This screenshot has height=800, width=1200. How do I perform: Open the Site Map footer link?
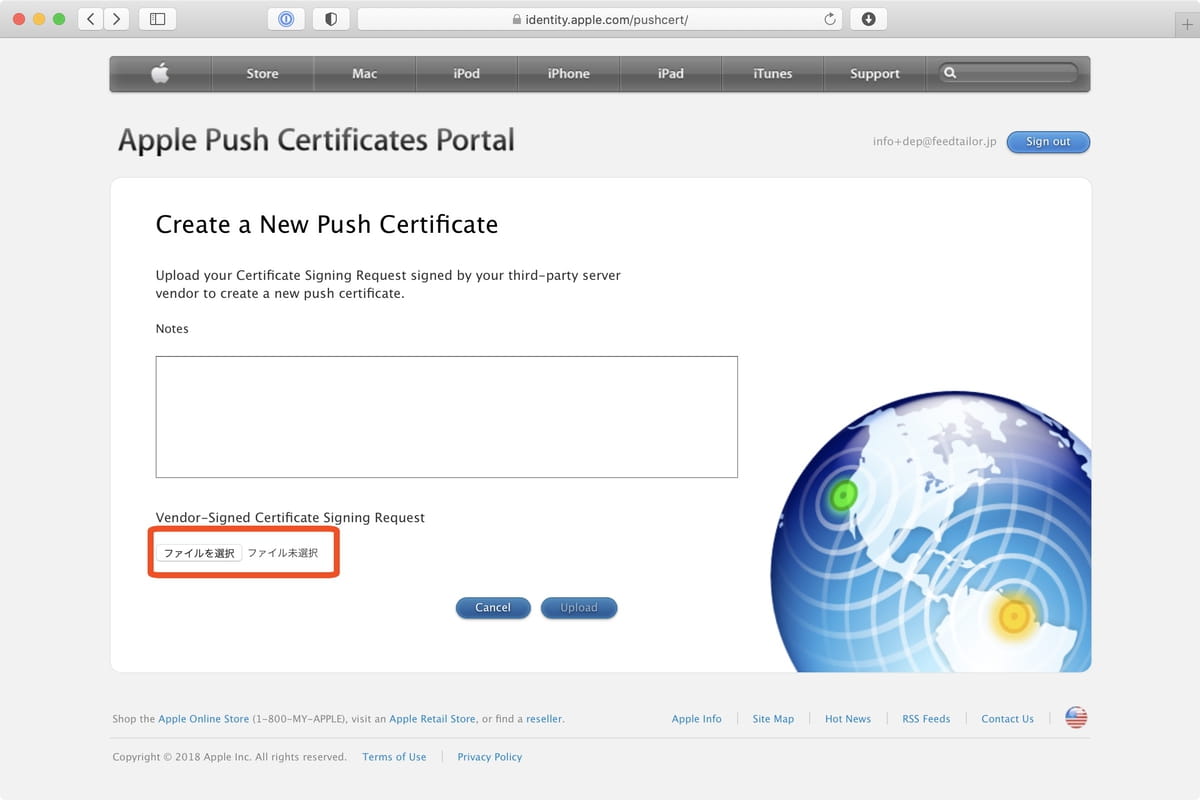pos(773,719)
